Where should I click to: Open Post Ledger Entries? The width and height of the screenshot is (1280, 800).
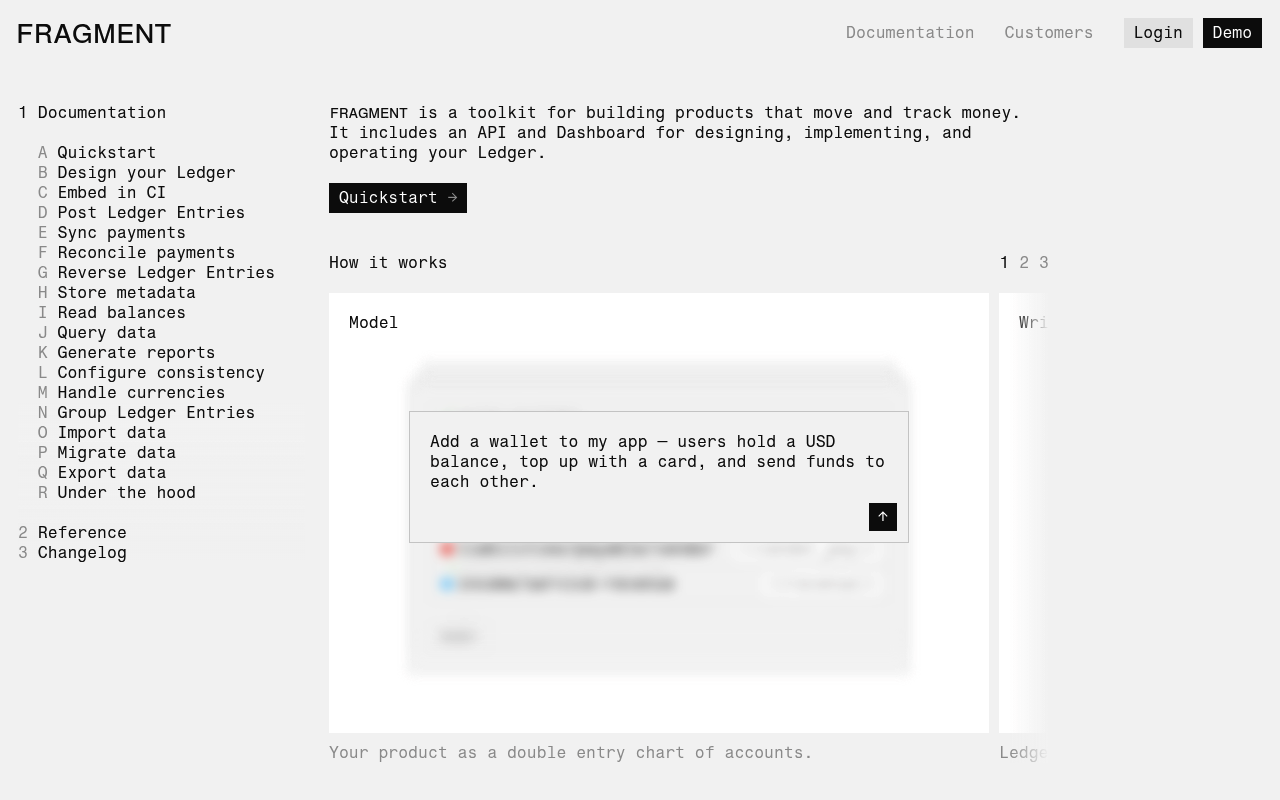coord(151,213)
